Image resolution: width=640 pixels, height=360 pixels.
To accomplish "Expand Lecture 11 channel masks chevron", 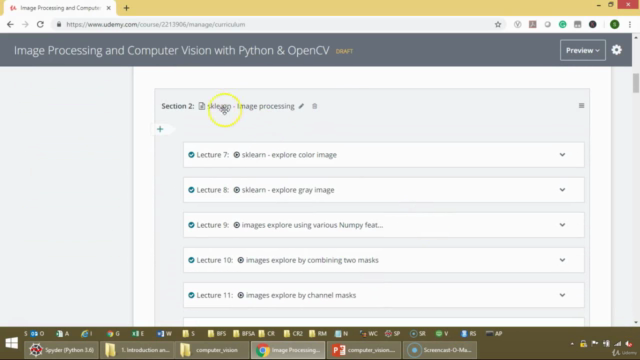I will [x=562, y=295].
